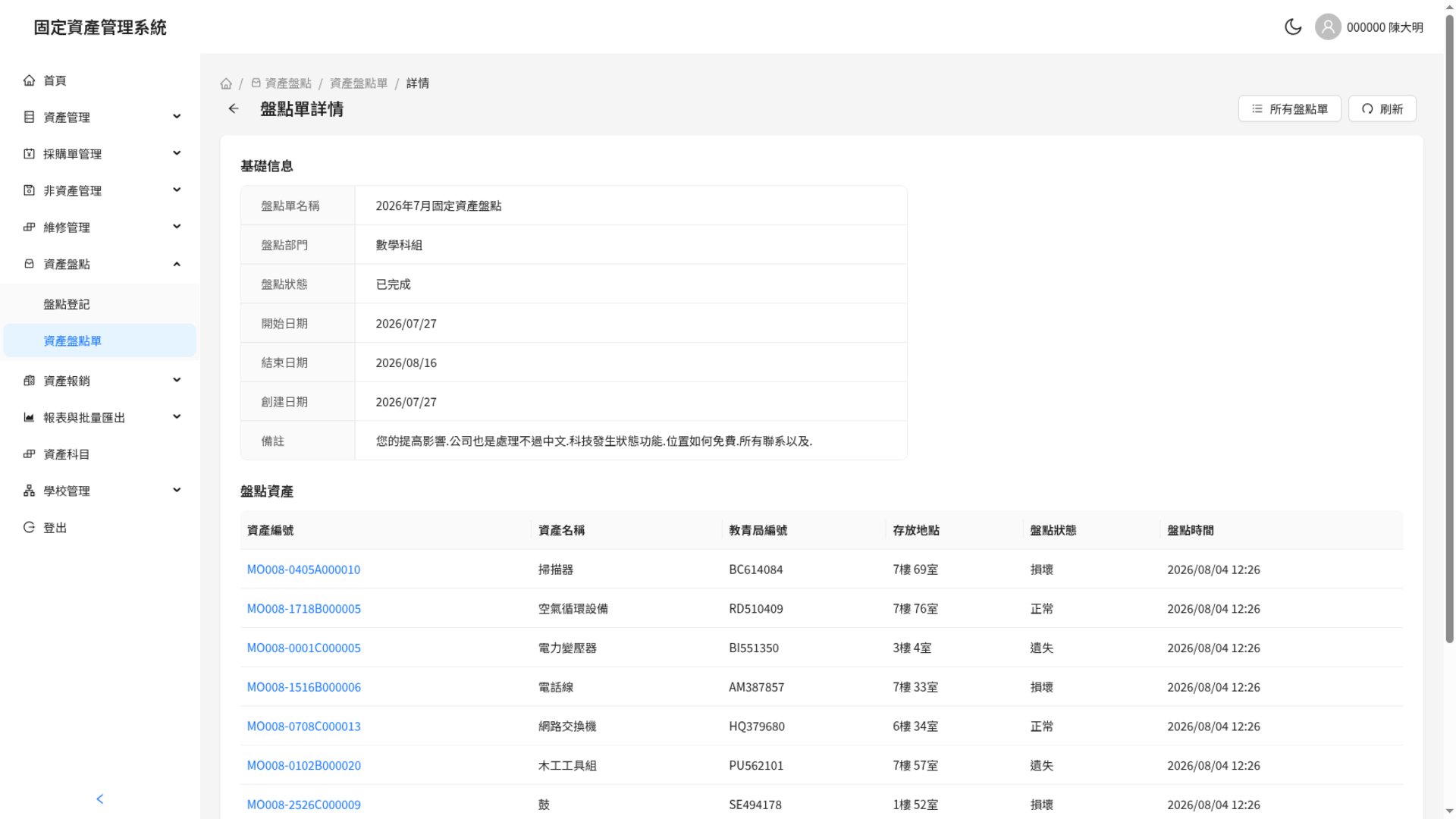The image size is (1456, 819).
Task: Click the home icon in breadcrumb
Action: tap(226, 83)
